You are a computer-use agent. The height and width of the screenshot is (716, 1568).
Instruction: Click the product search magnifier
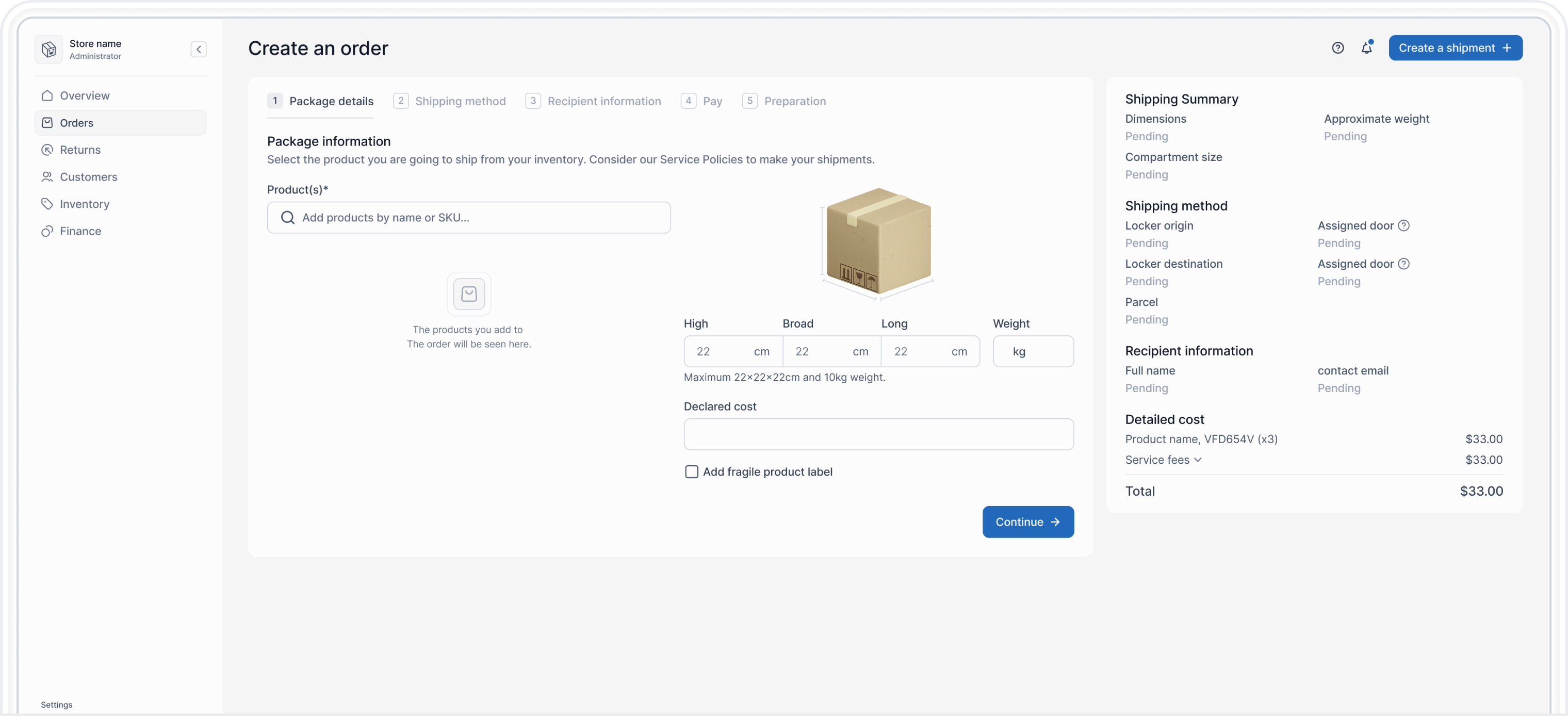288,217
